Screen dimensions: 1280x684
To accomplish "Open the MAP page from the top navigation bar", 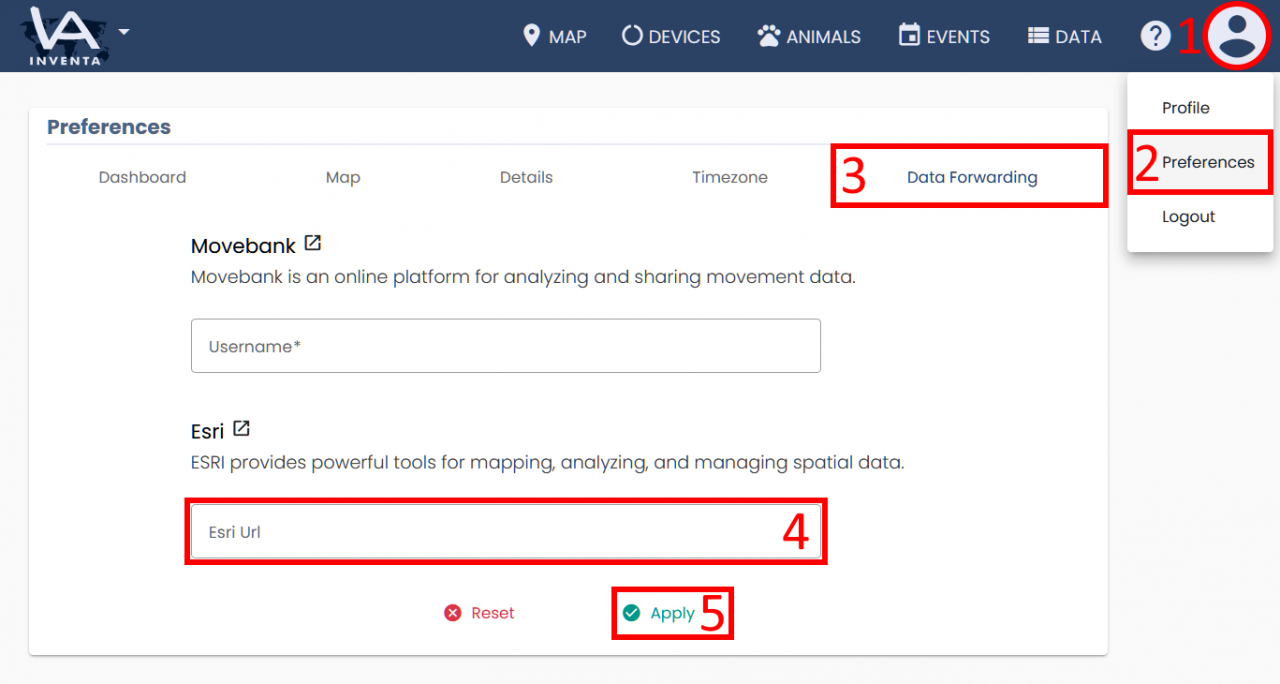I will coord(555,37).
